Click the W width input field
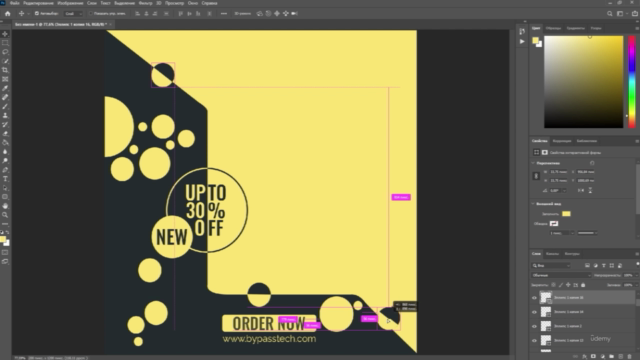The width and height of the screenshot is (640, 360). (558, 172)
